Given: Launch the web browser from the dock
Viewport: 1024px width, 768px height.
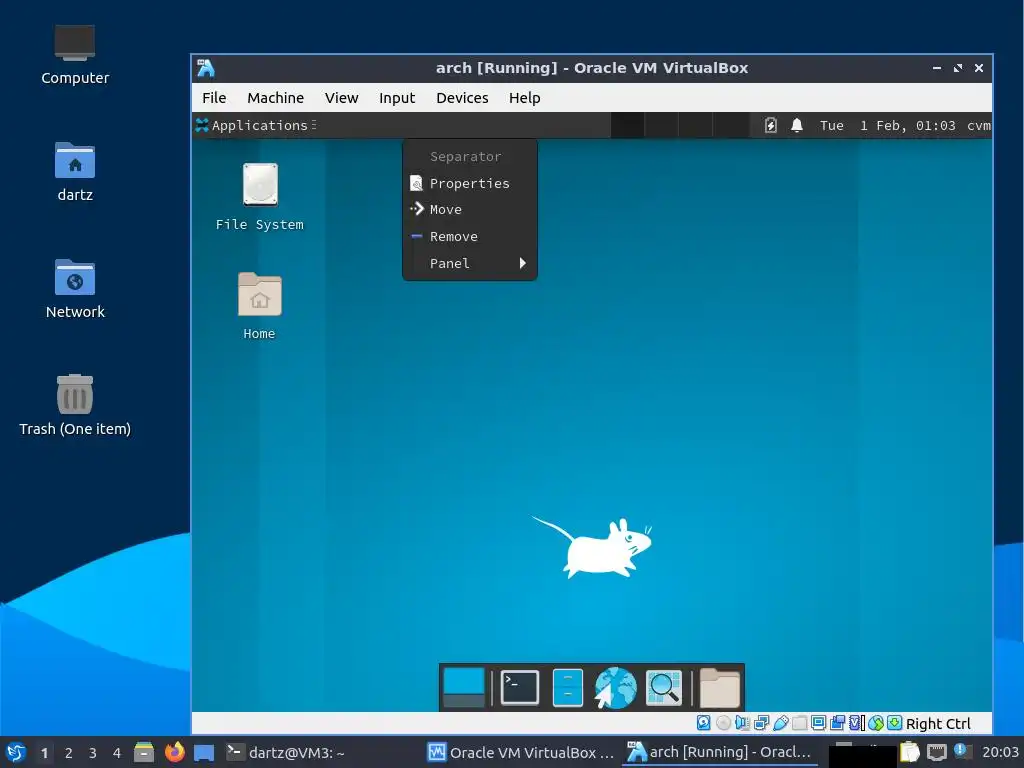Looking at the screenshot, I should point(615,688).
